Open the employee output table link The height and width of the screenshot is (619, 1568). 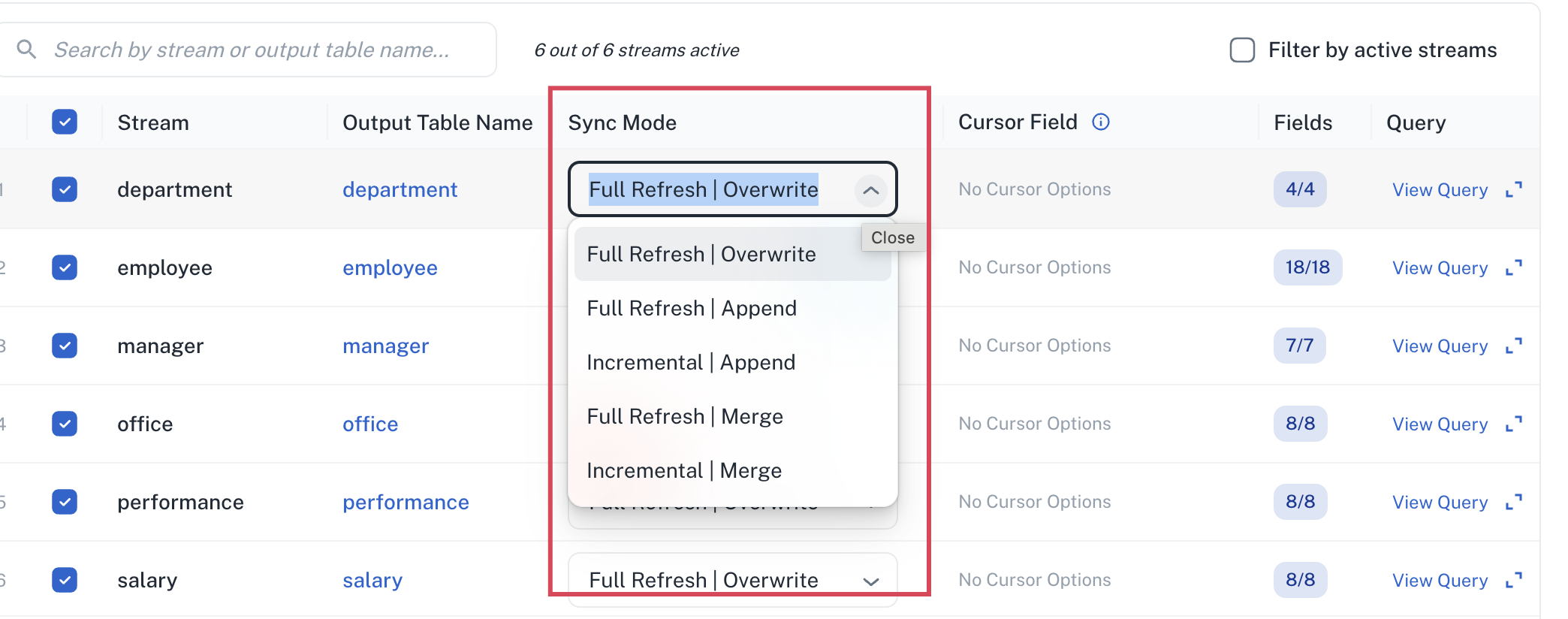coord(390,267)
